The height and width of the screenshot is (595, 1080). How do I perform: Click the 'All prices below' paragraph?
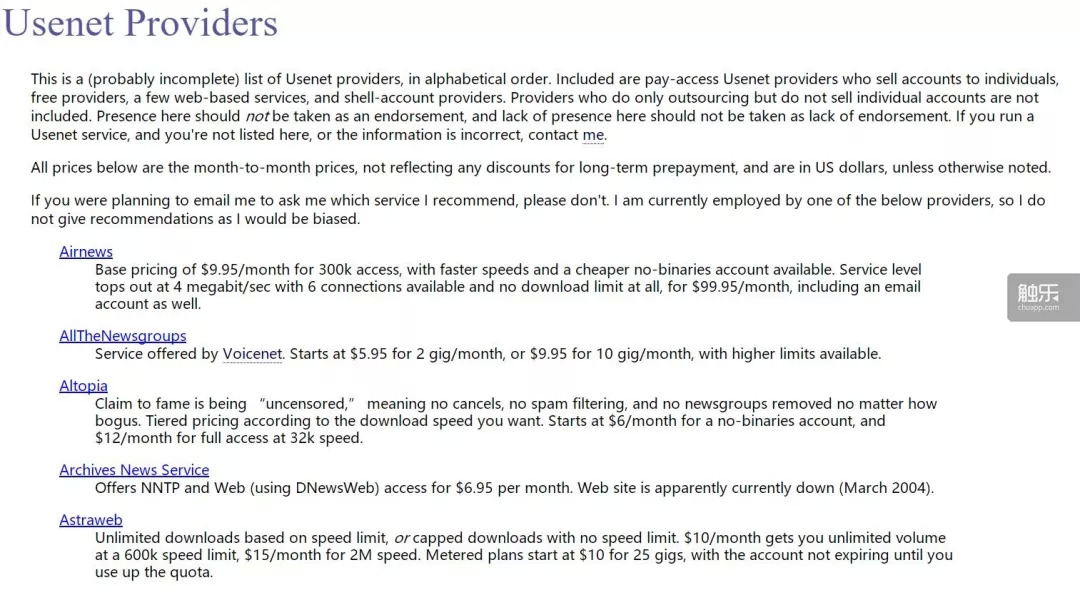click(x=540, y=168)
